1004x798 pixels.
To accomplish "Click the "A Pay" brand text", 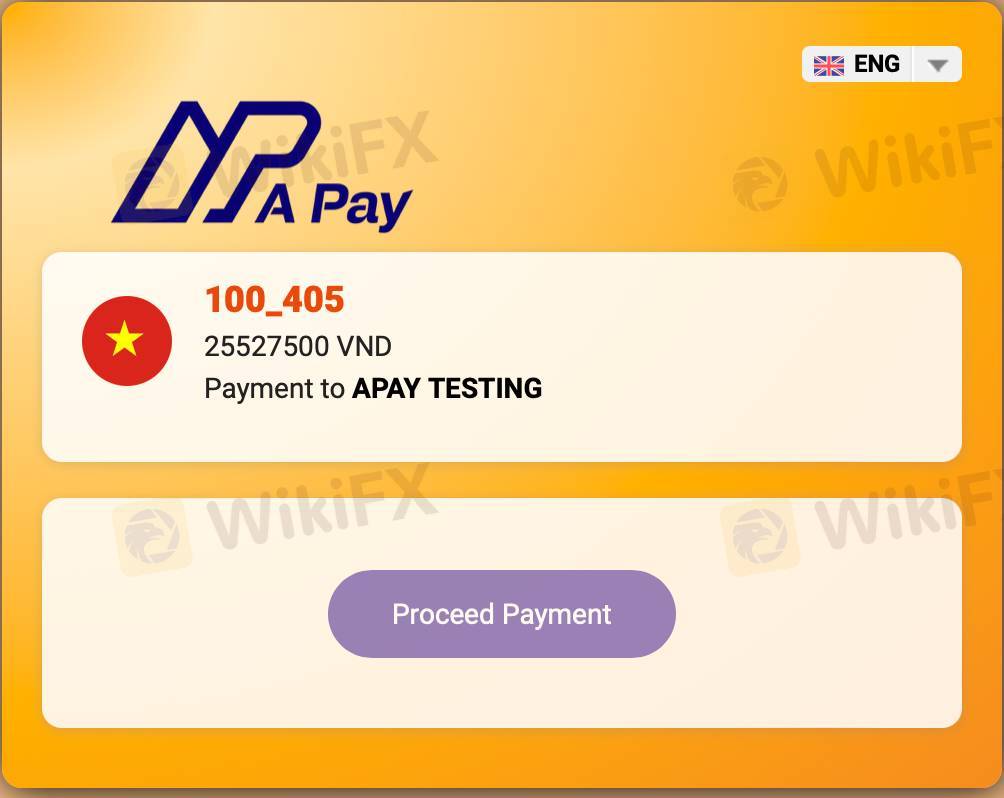I will (334, 206).
